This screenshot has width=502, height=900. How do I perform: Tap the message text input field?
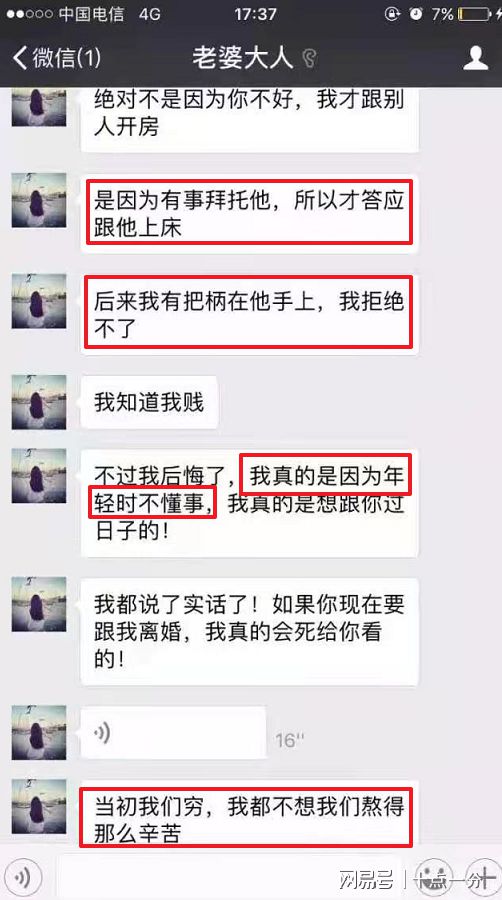(232, 876)
